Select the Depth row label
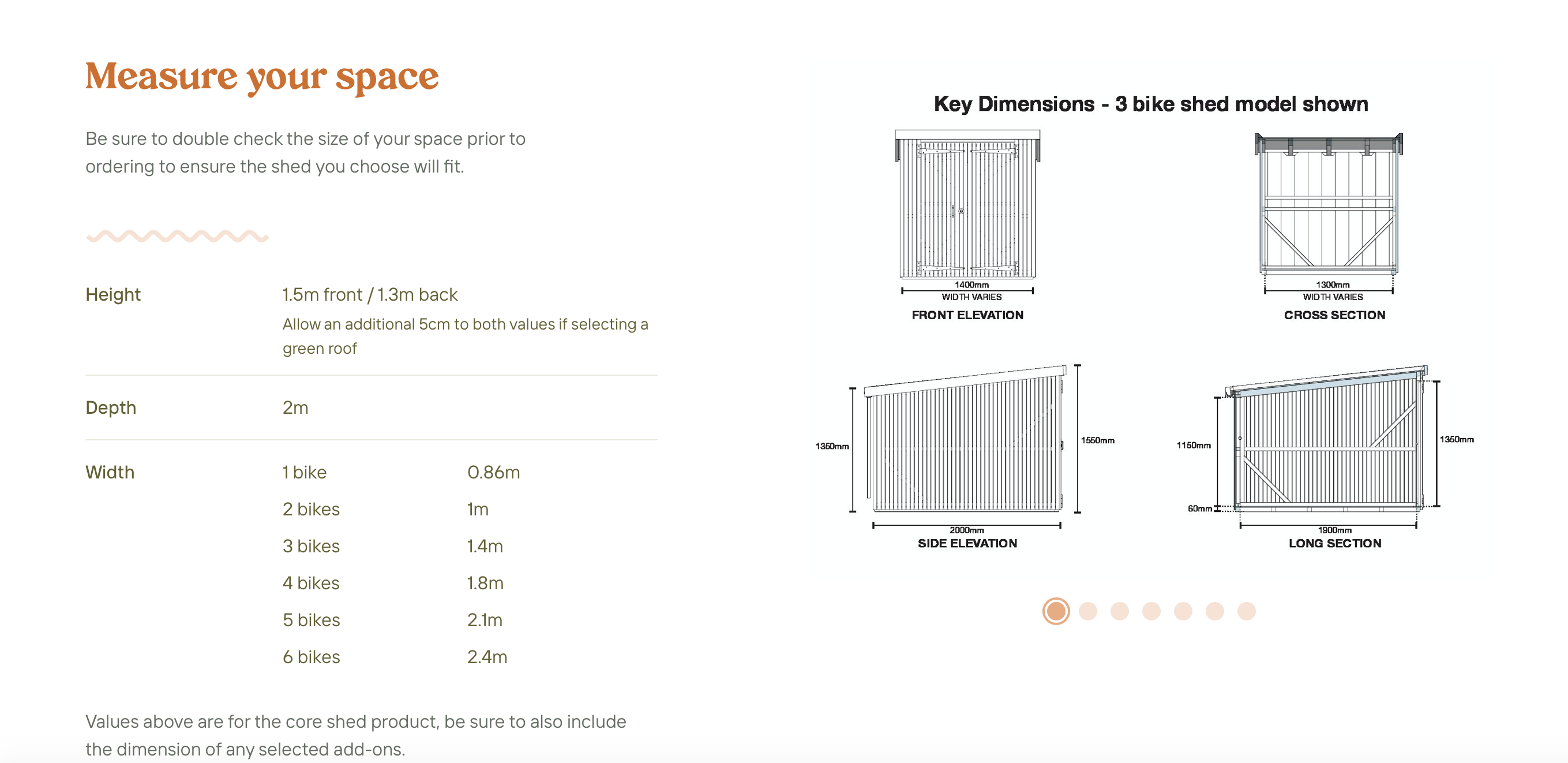This screenshot has height=763, width=1568. (x=111, y=407)
